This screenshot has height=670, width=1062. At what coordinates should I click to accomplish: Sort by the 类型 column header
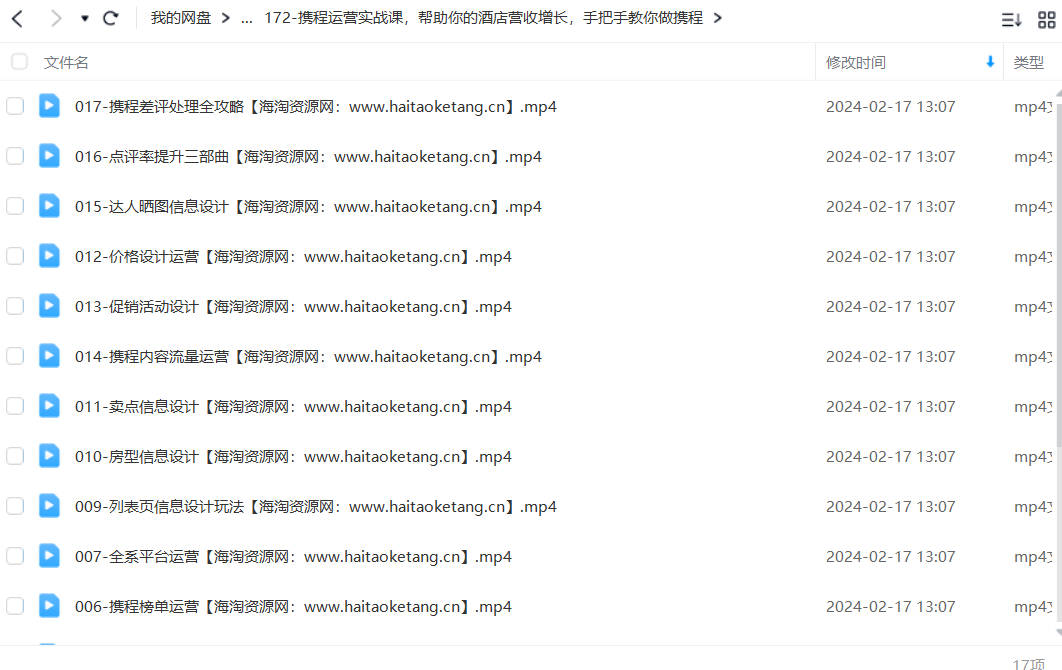click(1028, 62)
